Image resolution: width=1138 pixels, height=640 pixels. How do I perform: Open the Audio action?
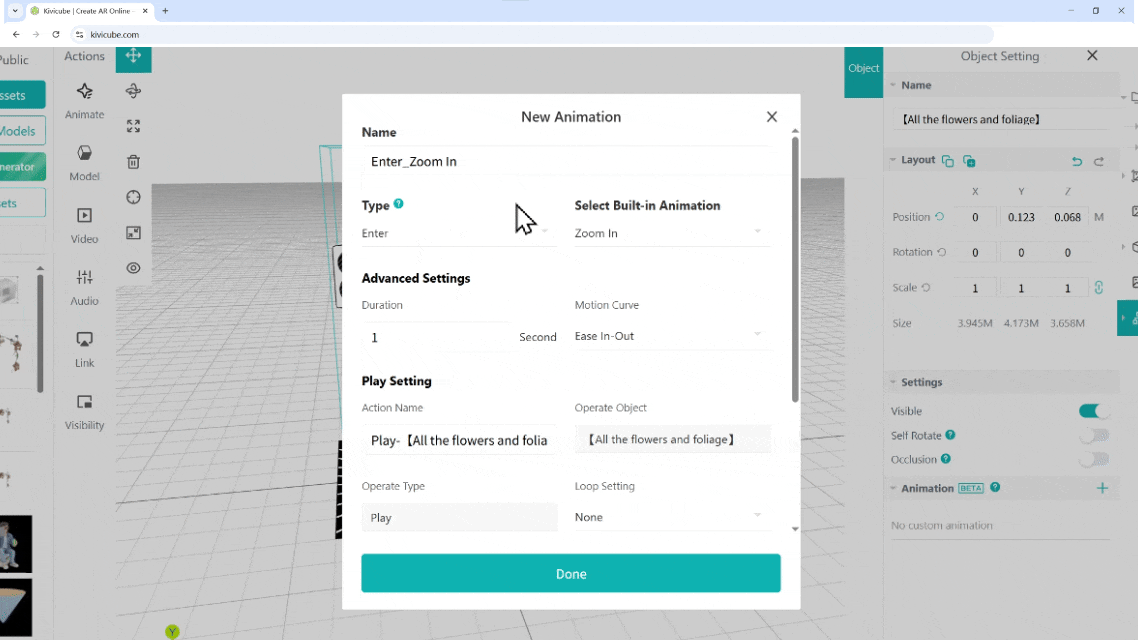pos(85,286)
